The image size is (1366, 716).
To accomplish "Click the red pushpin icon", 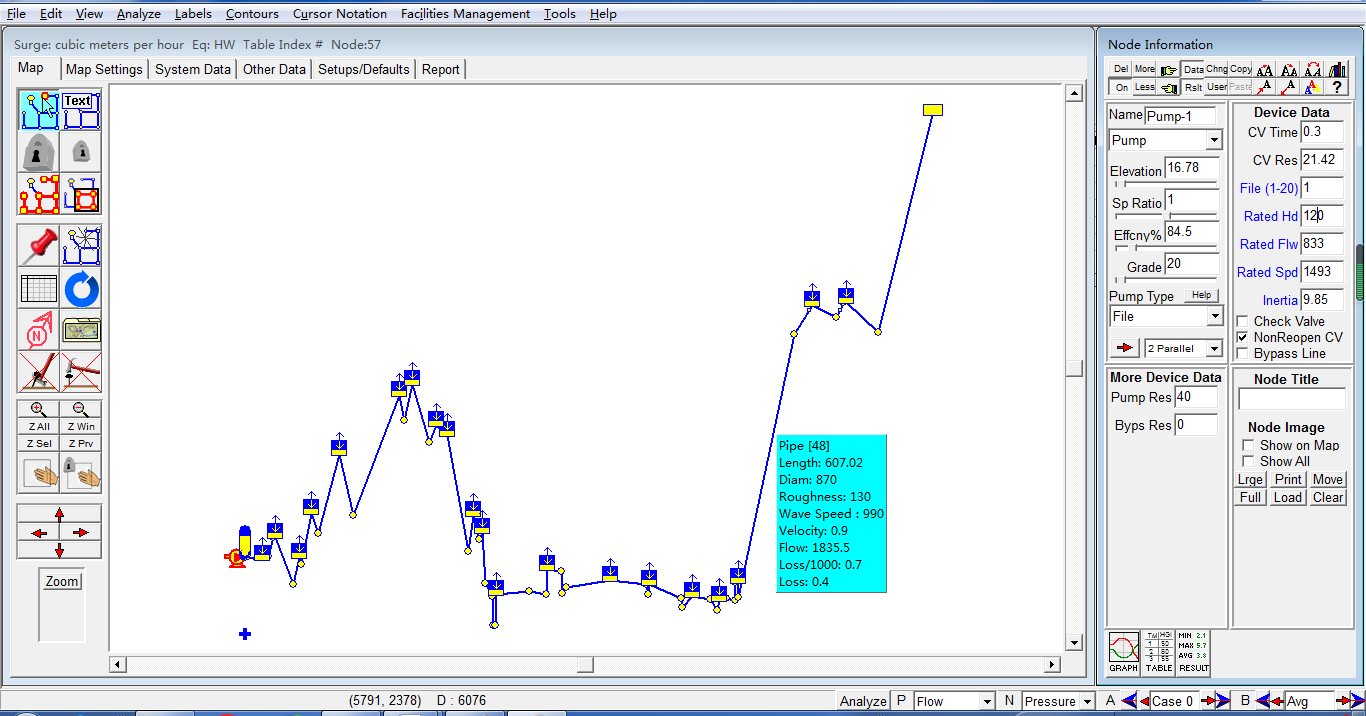I will pyautogui.click(x=38, y=245).
